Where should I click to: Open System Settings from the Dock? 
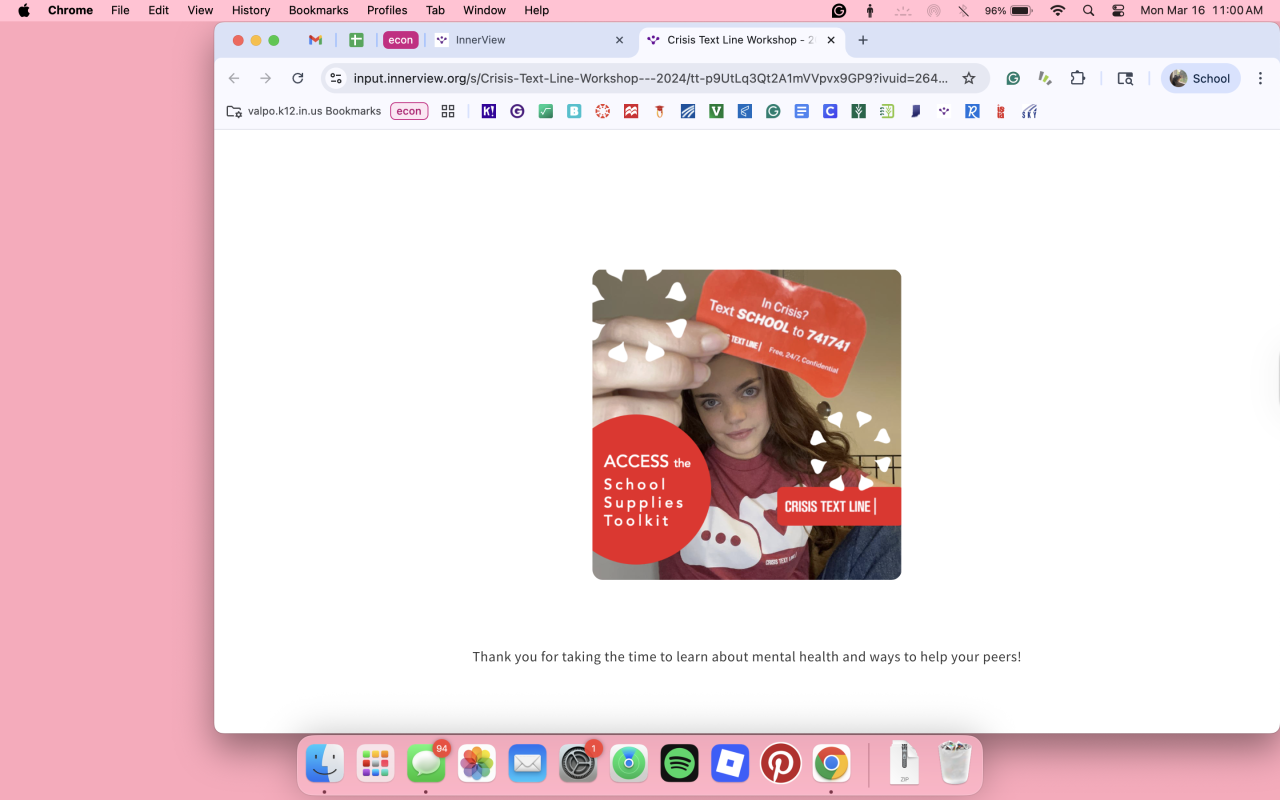[x=578, y=764]
